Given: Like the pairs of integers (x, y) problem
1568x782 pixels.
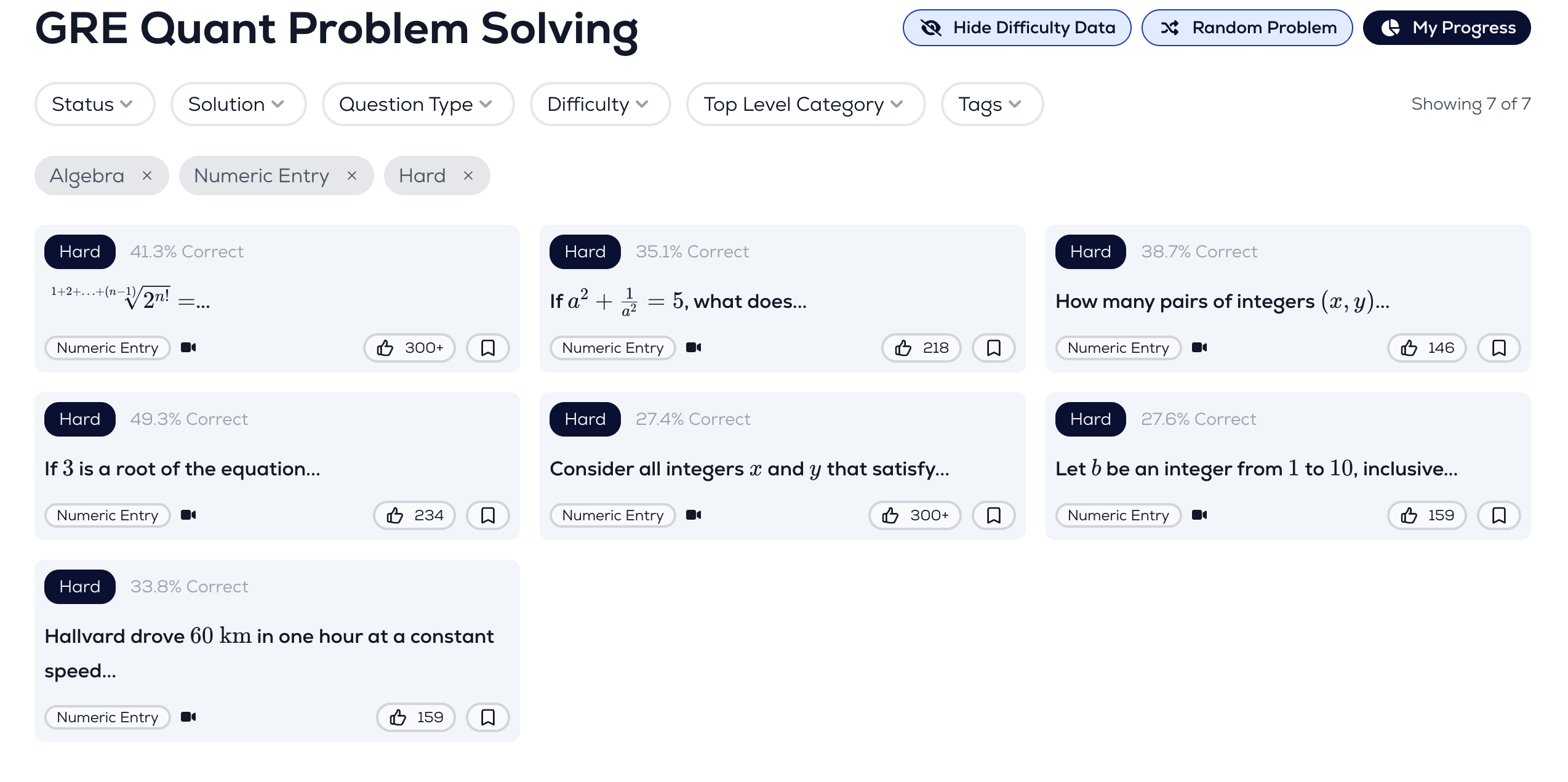Looking at the screenshot, I should click(1426, 348).
